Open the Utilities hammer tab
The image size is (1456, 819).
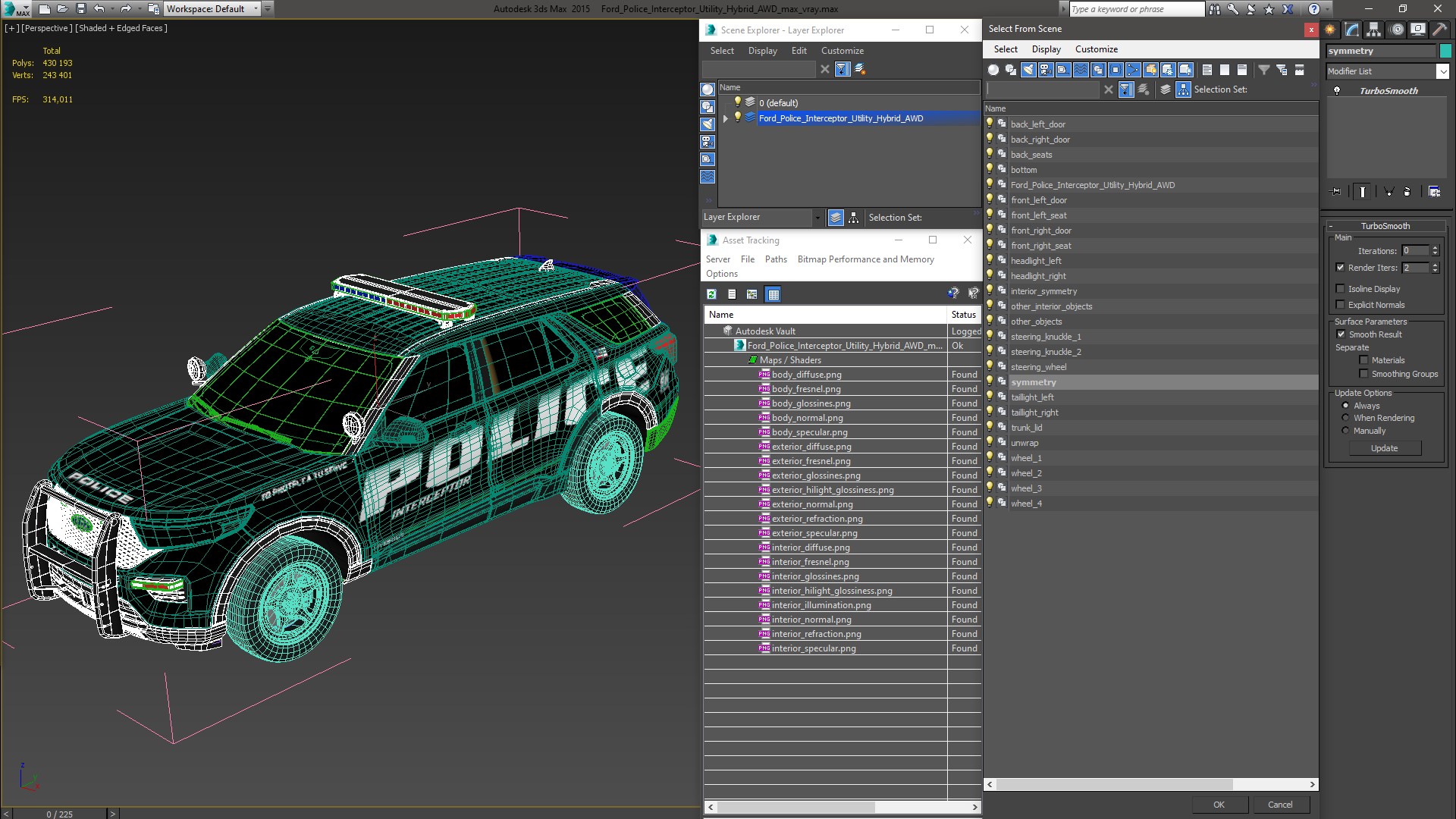1439,30
